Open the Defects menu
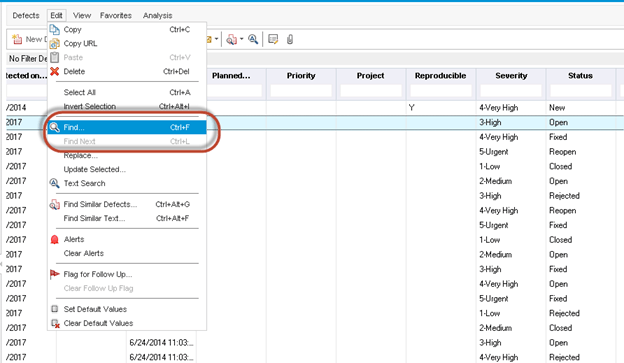Screen dimensions: 624x363 (x=26, y=16)
